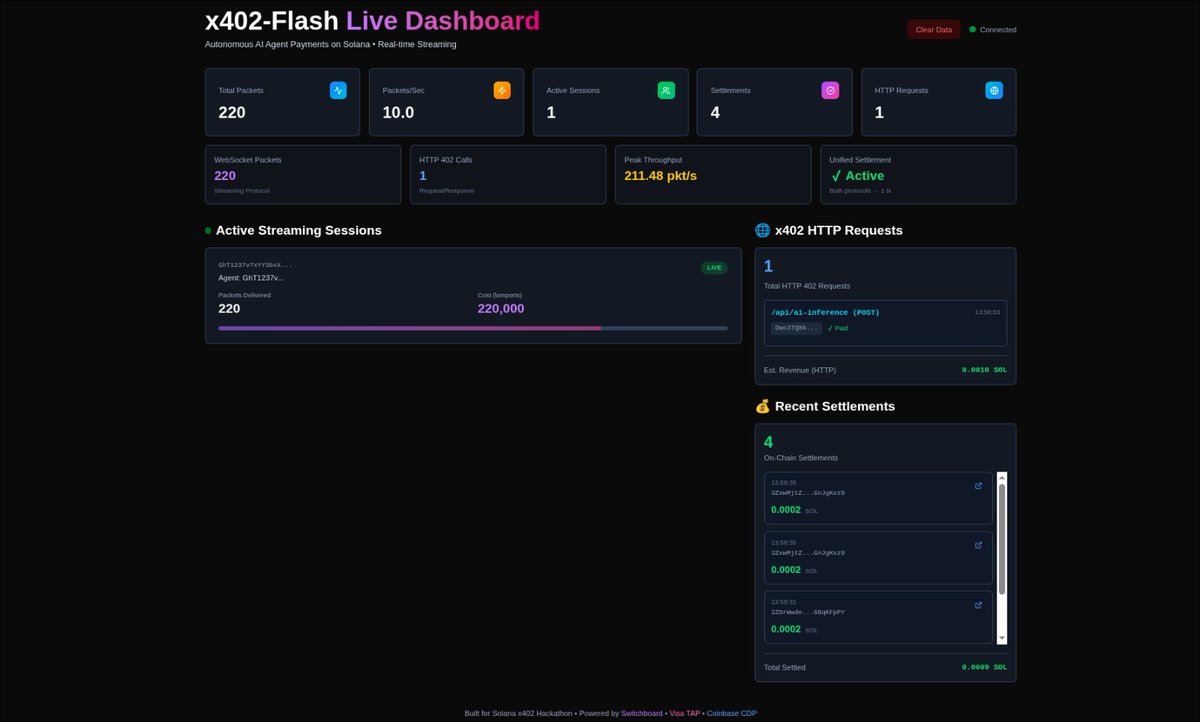Click the Packets/Sec orange lightning icon
The height and width of the screenshot is (722, 1200).
[x=502, y=90]
